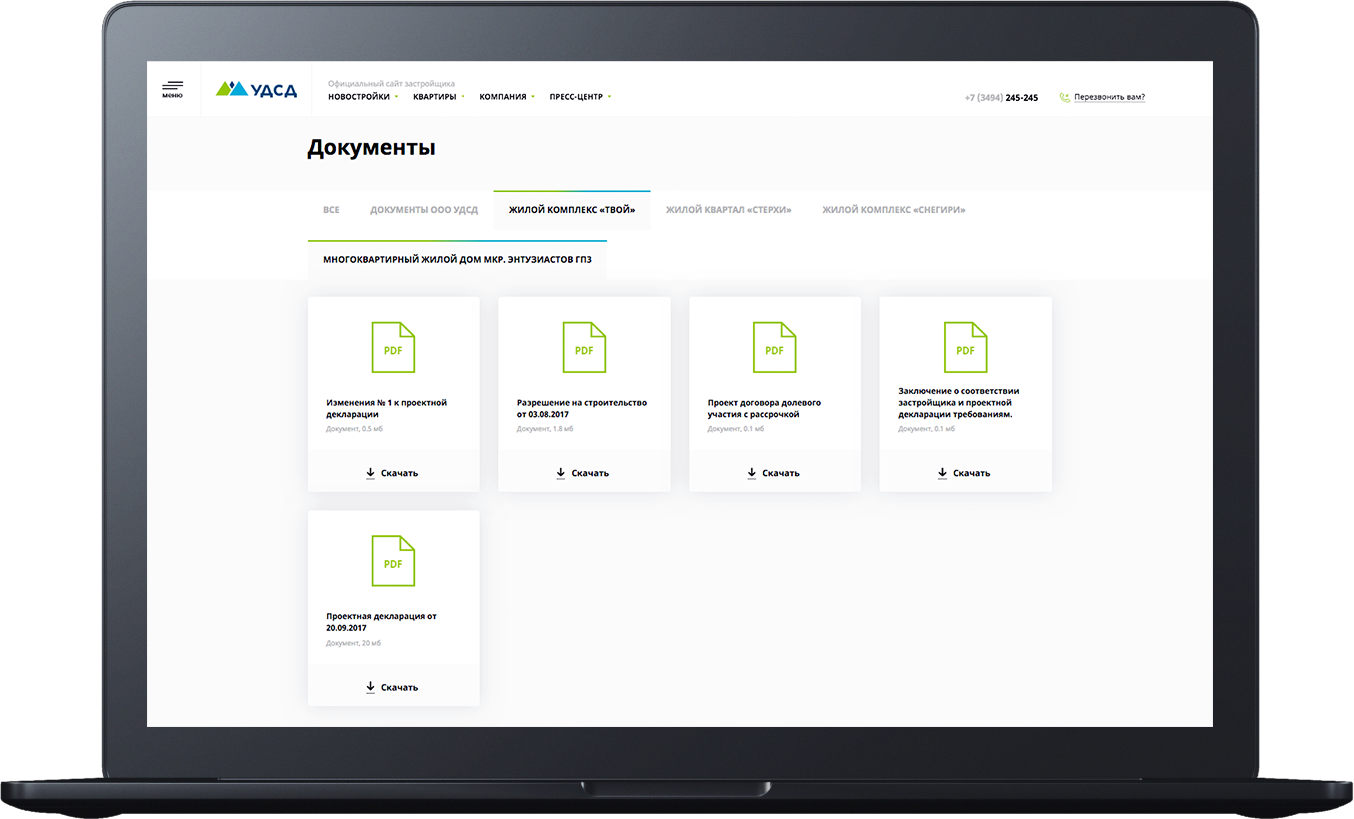The image size is (1354, 819).
Task: Click the phone callback icon
Action: coord(1065,98)
